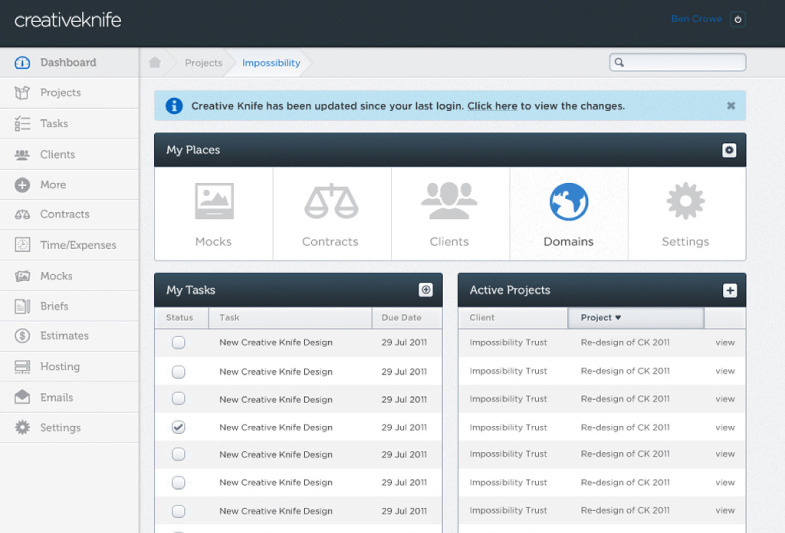Open Mocks tile in My Places
The height and width of the screenshot is (533, 785).
point(214,214)
